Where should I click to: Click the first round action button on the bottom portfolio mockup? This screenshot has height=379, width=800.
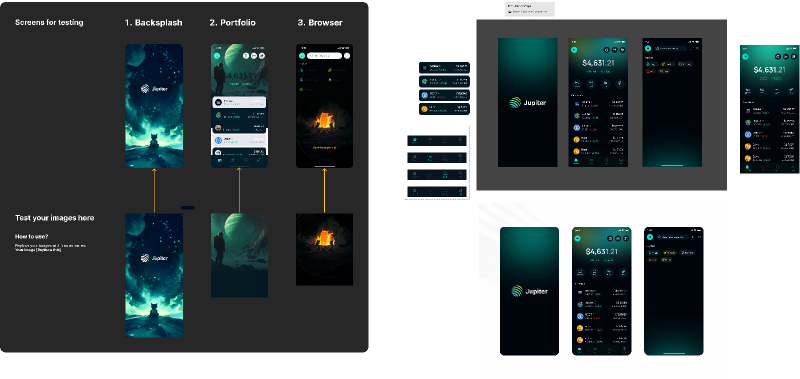point(581,272)
